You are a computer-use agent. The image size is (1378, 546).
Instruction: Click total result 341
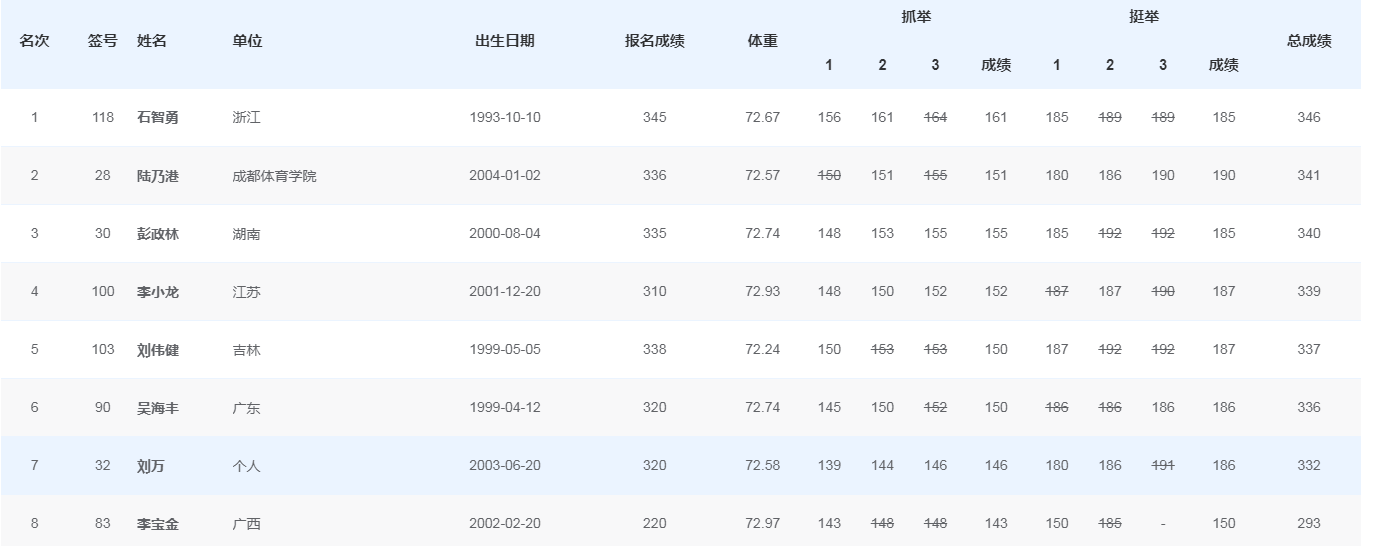pos(1309,175)
